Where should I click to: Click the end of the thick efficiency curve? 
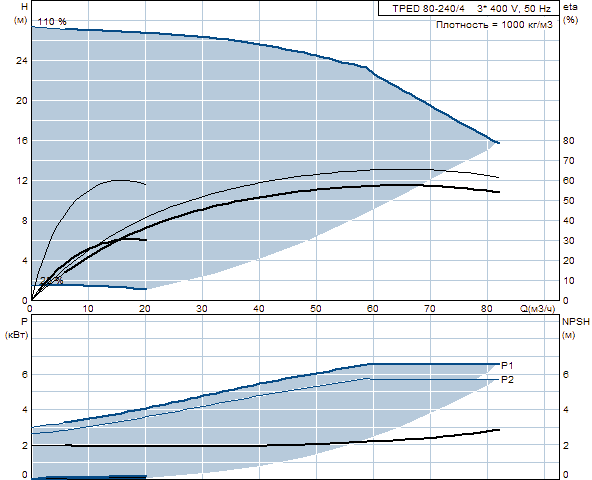pos(499,192)
